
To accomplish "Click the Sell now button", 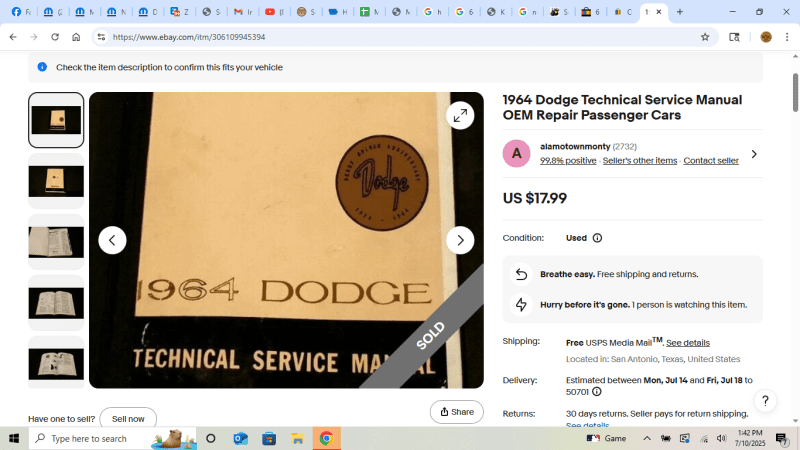I will coord(128,418).
